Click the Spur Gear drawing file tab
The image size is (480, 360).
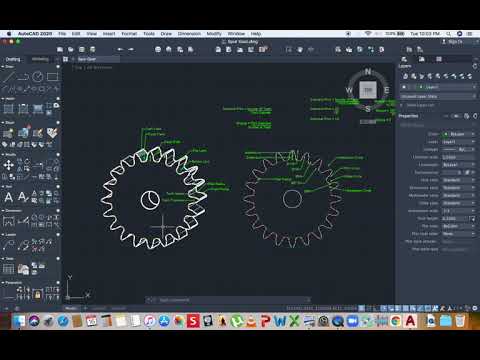point(97,59)
